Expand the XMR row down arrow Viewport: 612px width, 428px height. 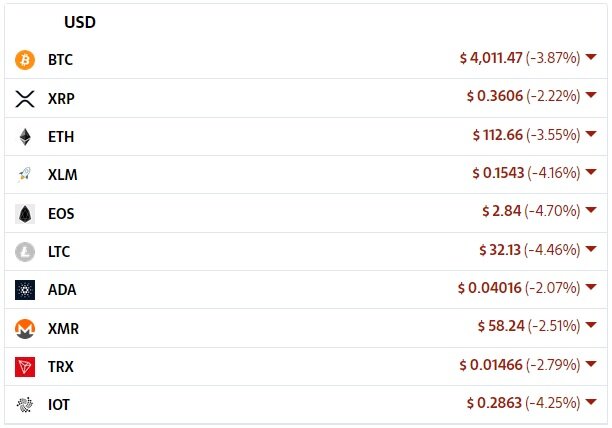(591, 325)
